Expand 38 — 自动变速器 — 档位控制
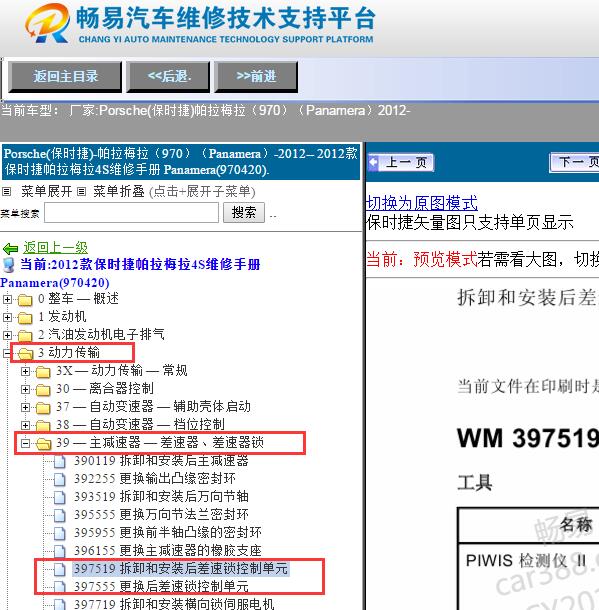The height and width of the screenshot is (610, 599). pos(25,425)
